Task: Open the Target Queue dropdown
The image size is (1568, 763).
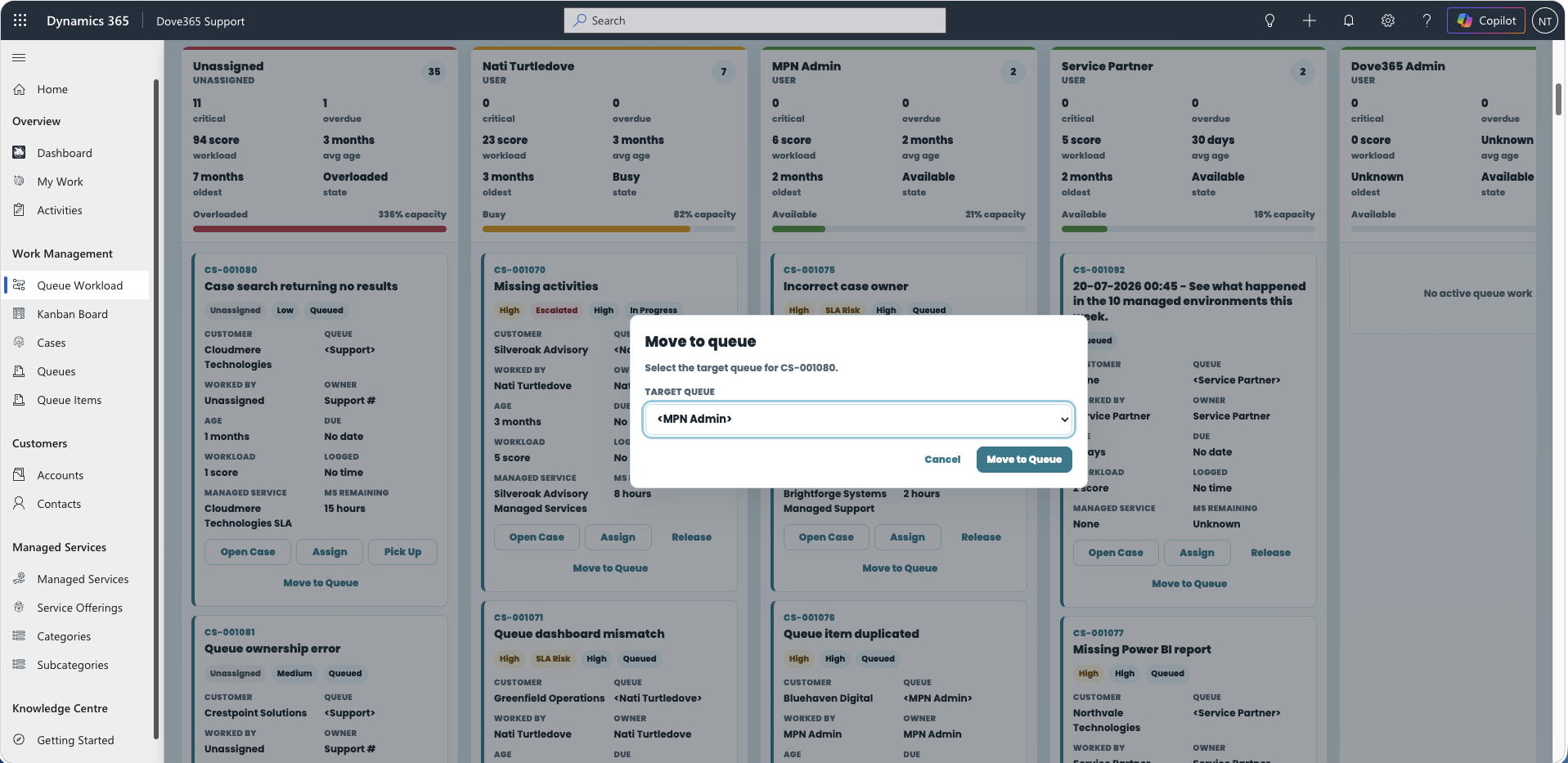Action: (858, 419)
